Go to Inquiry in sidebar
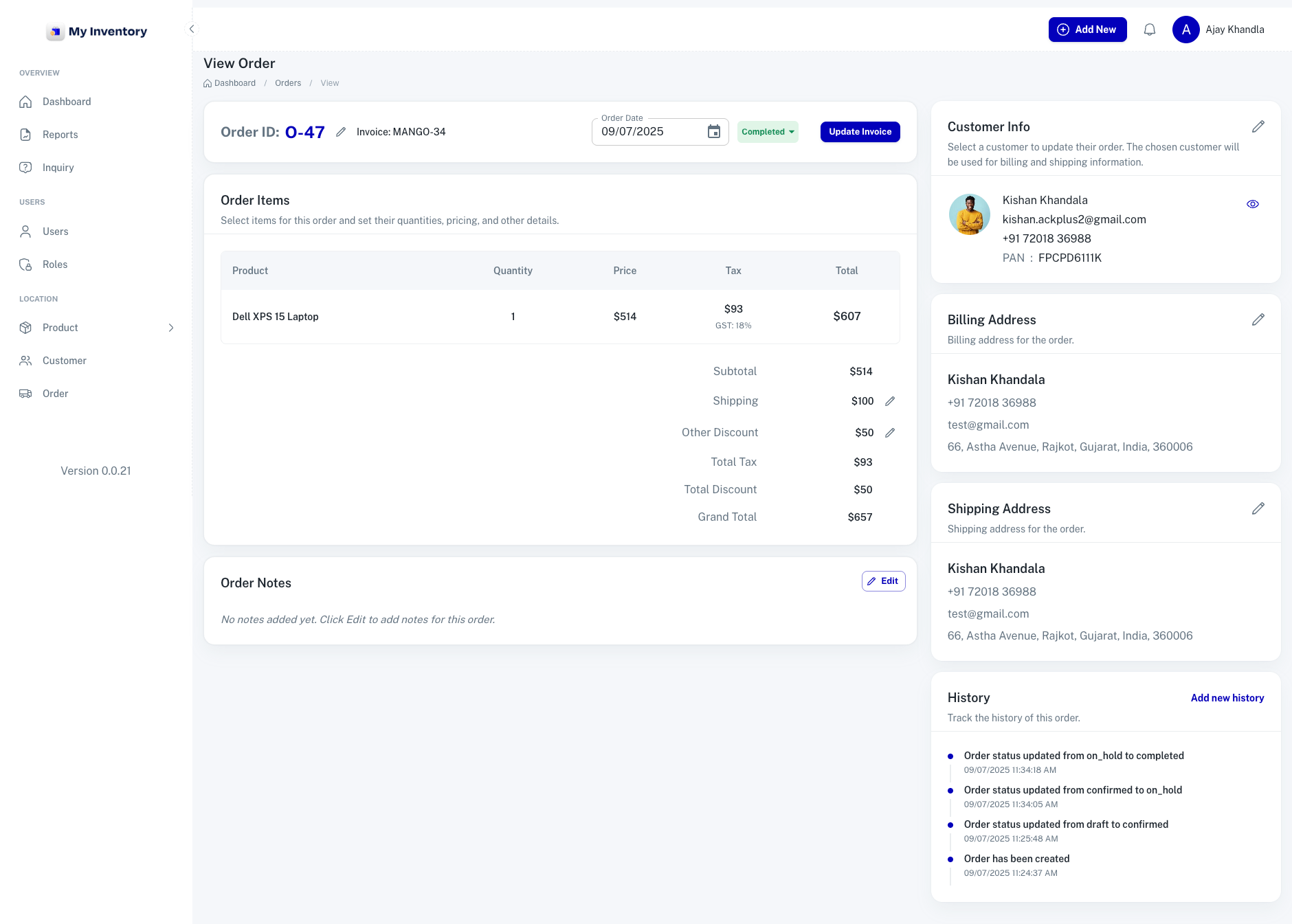Viewport: 1292px width, 924px height. pos(58,168)
